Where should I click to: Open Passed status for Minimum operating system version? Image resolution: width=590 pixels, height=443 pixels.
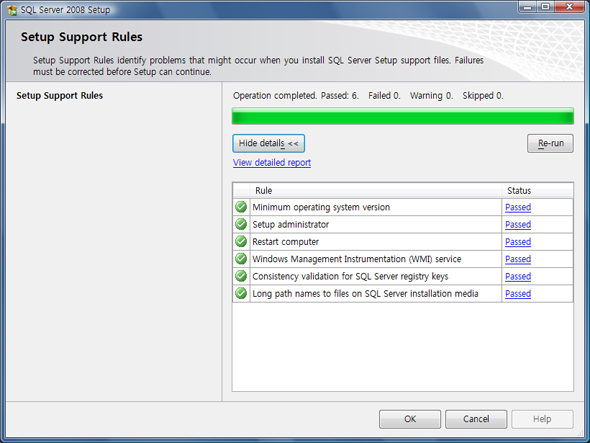[x=518, y=207]
